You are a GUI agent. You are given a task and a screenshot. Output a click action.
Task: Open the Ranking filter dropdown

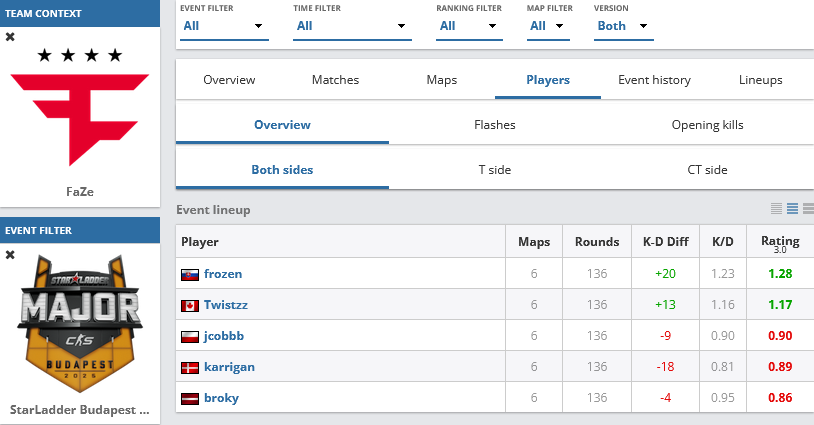[469, 26]
